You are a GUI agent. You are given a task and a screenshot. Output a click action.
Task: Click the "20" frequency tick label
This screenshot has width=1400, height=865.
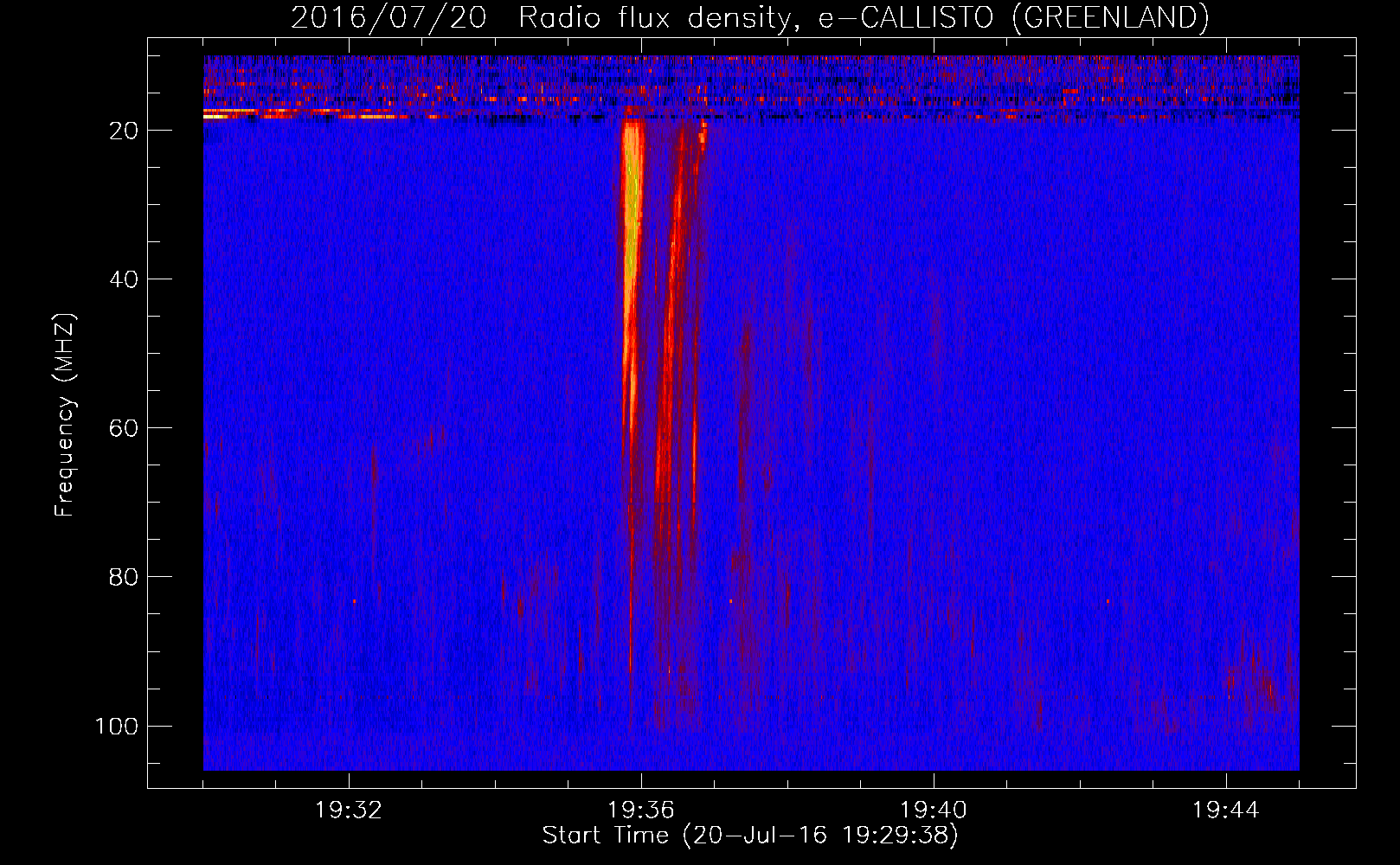click(x=124, y=131)
